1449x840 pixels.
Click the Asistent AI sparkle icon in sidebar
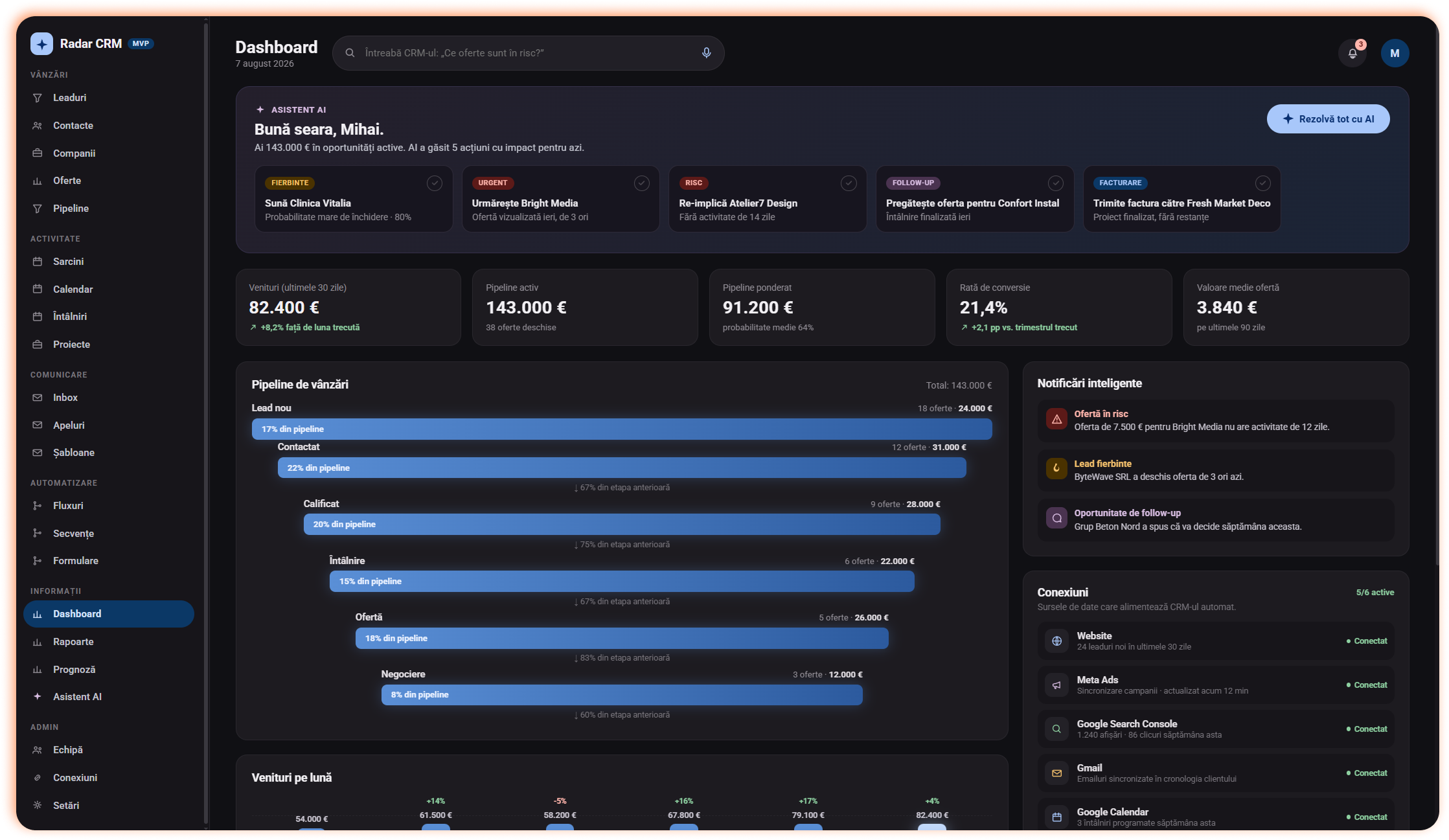[38, 697]
